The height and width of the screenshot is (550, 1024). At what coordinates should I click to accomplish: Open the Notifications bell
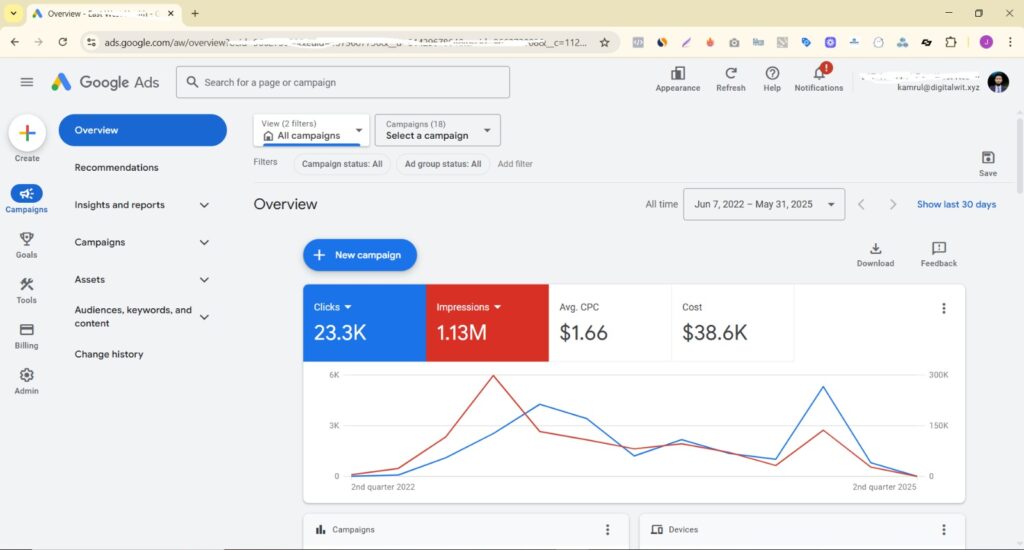(x=819, y=78)
